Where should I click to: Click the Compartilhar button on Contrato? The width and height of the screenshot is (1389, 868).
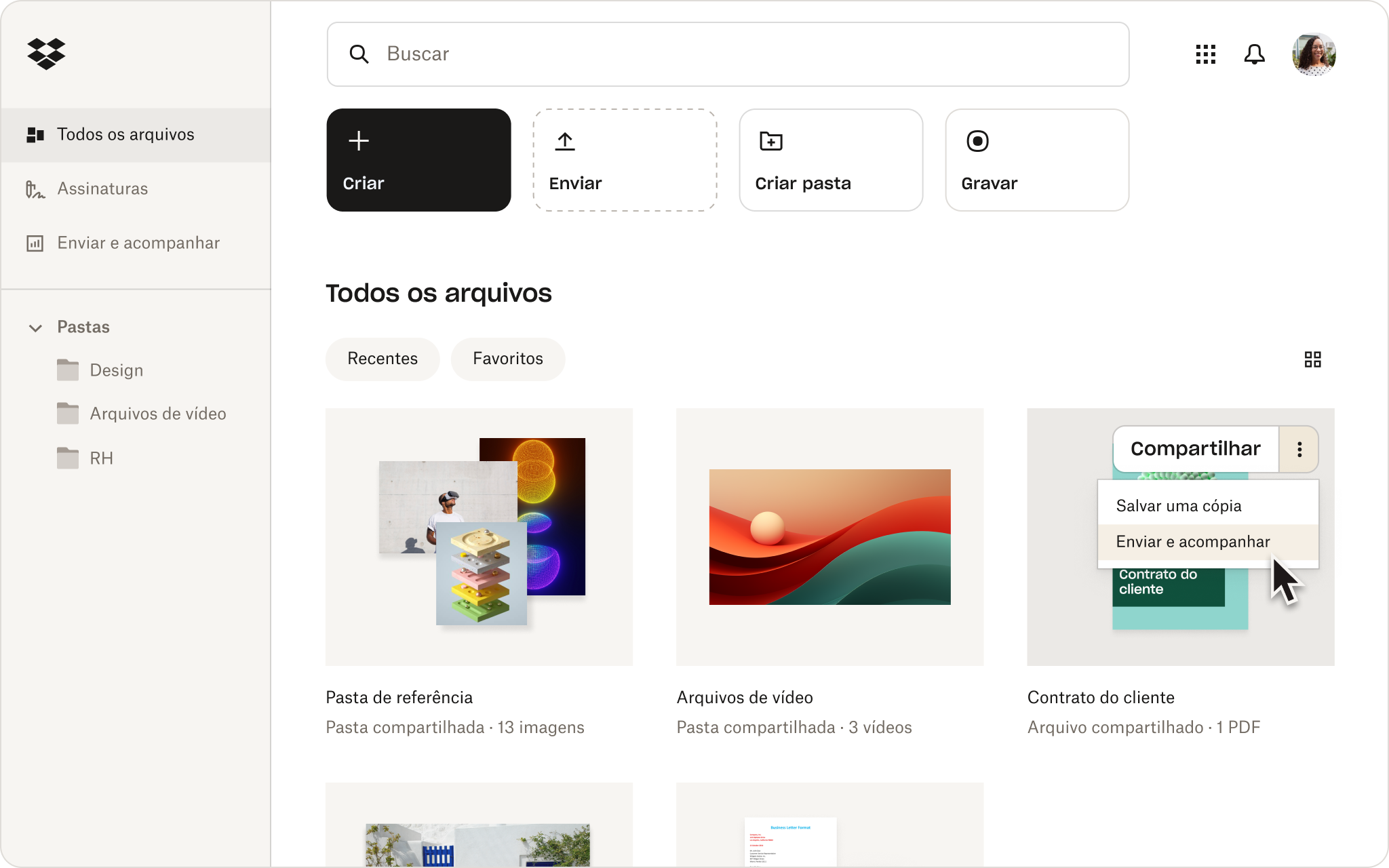tap(1196, 448)
